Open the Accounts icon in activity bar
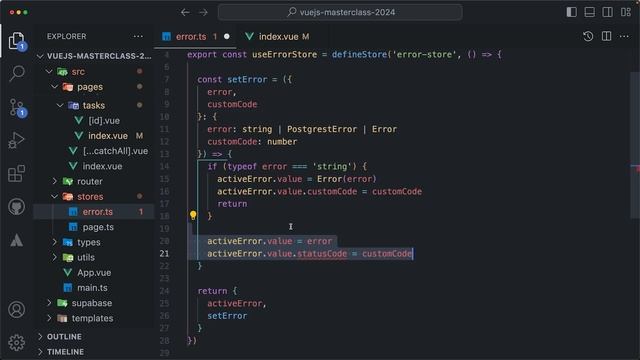This screenshot has height=360, width=640. pos(16,310)
